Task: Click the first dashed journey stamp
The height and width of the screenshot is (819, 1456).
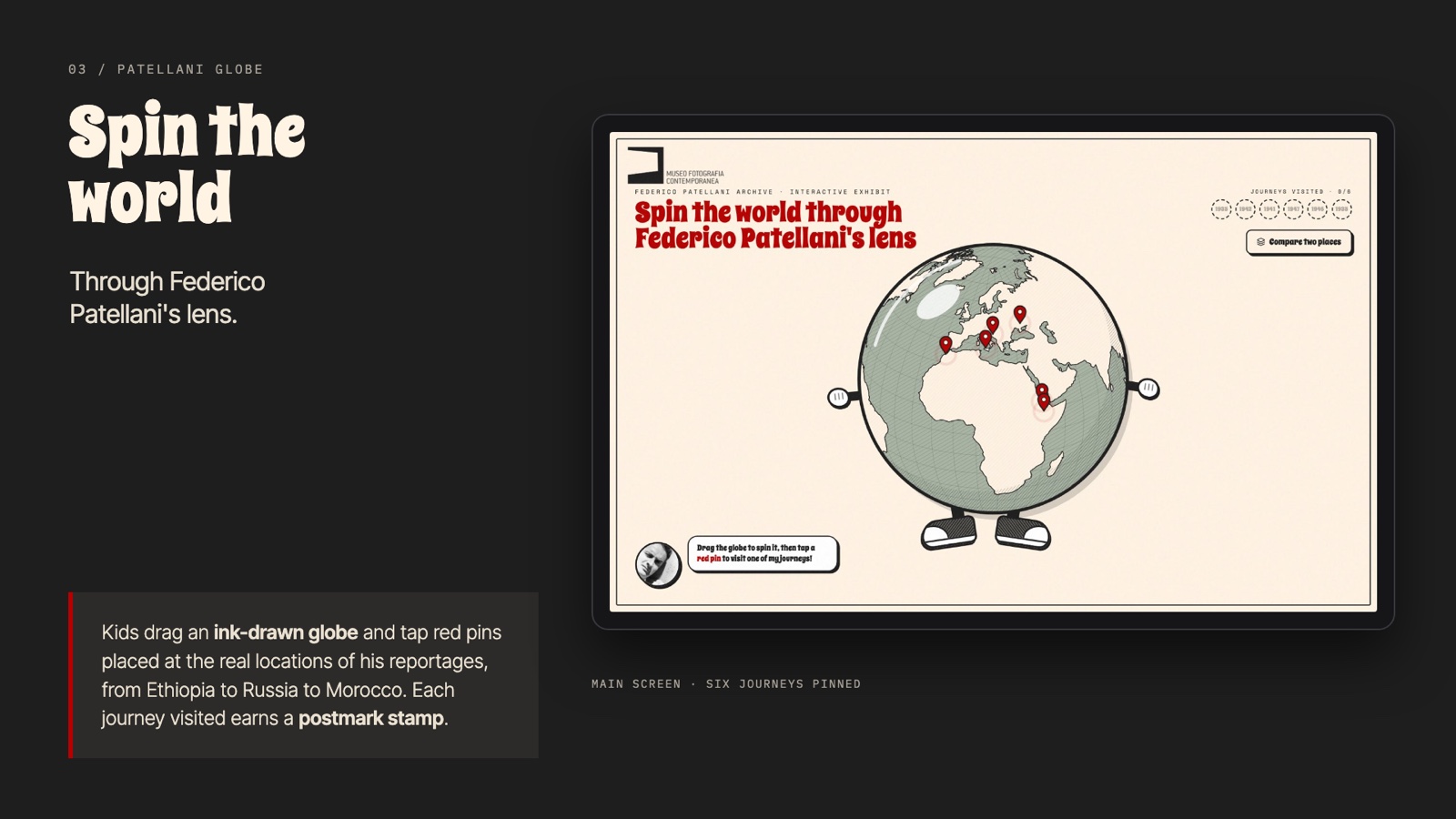Action: click(1221, 209)
